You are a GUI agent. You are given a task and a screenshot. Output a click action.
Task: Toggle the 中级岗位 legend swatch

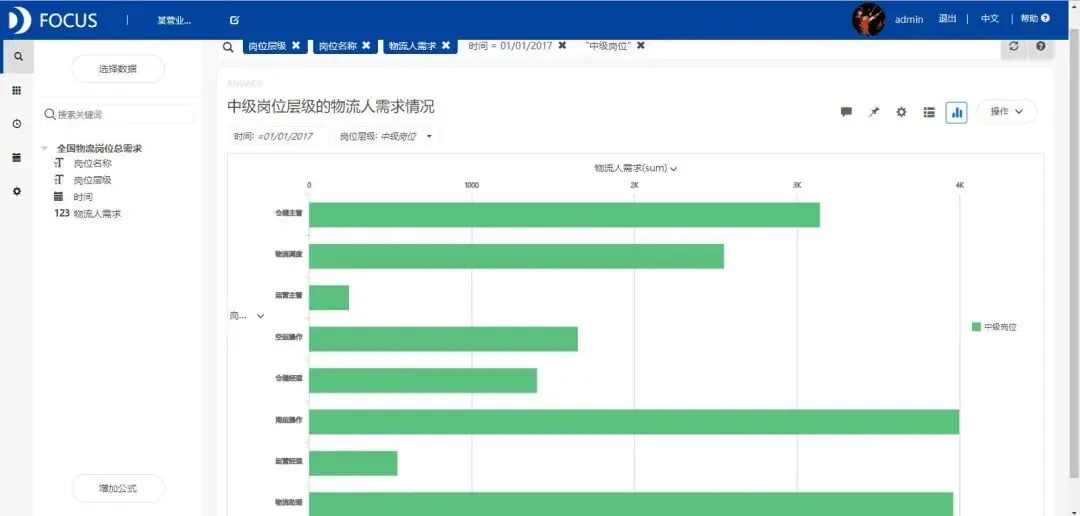pyautogui.click(x=976, y=327)
